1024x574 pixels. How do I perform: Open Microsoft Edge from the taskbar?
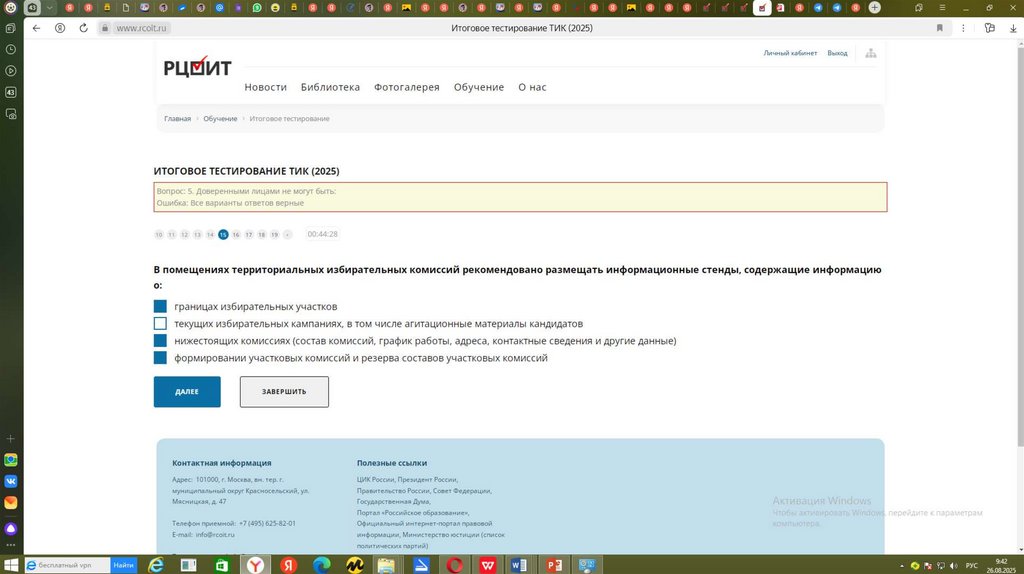click(x=321, y=565)
